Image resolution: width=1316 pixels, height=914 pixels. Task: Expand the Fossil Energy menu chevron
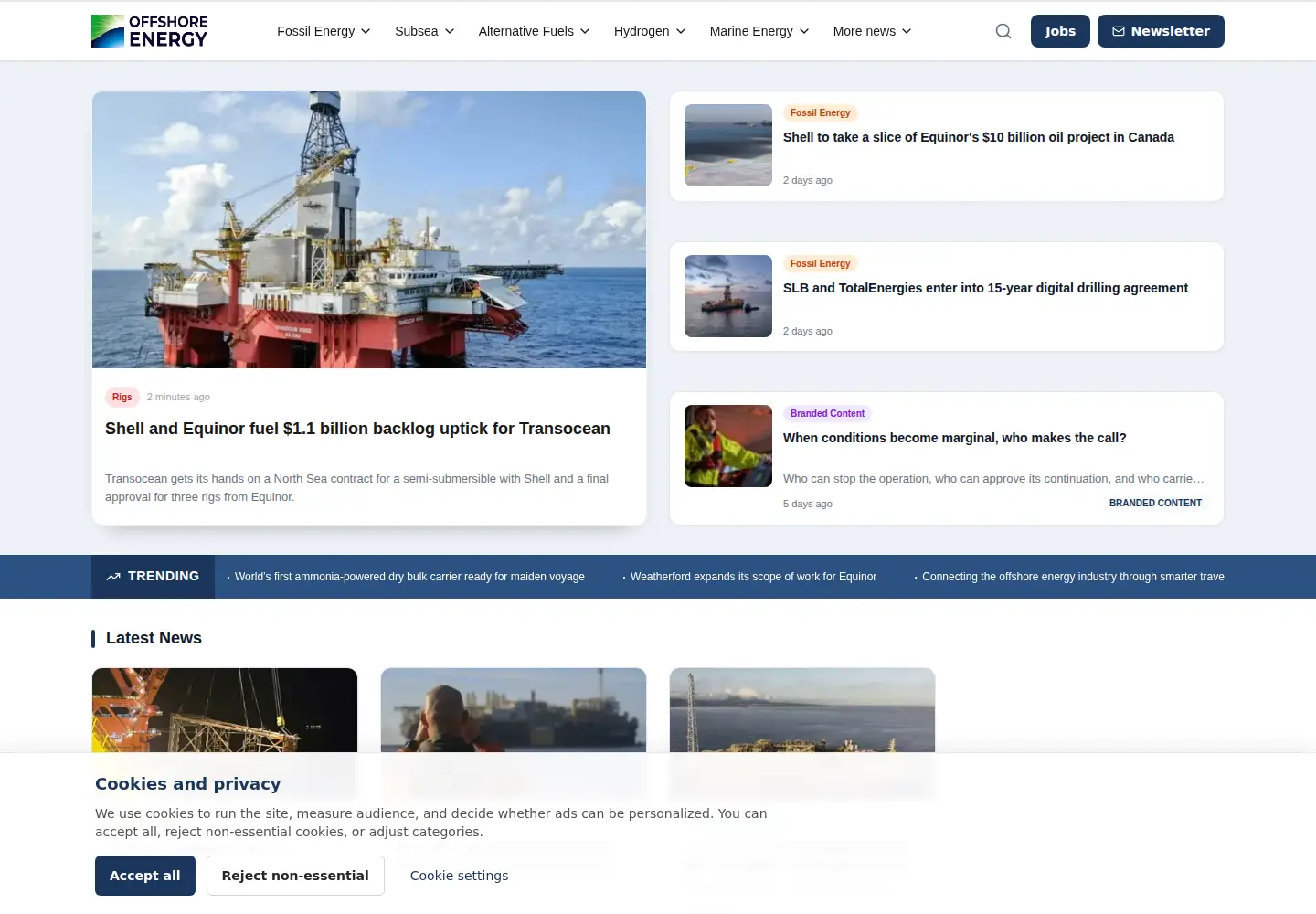(x=366, y=31)
